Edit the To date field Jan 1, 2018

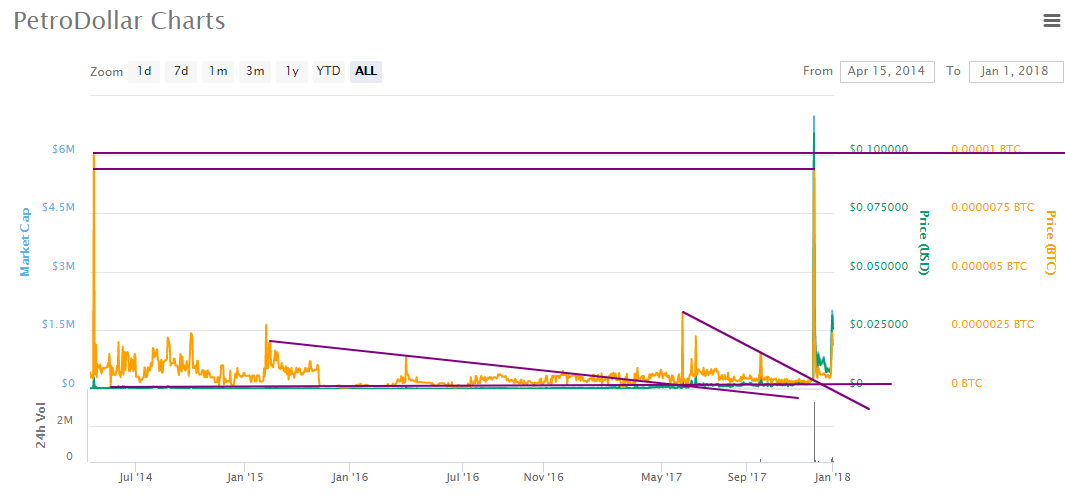coord(1016,71)
